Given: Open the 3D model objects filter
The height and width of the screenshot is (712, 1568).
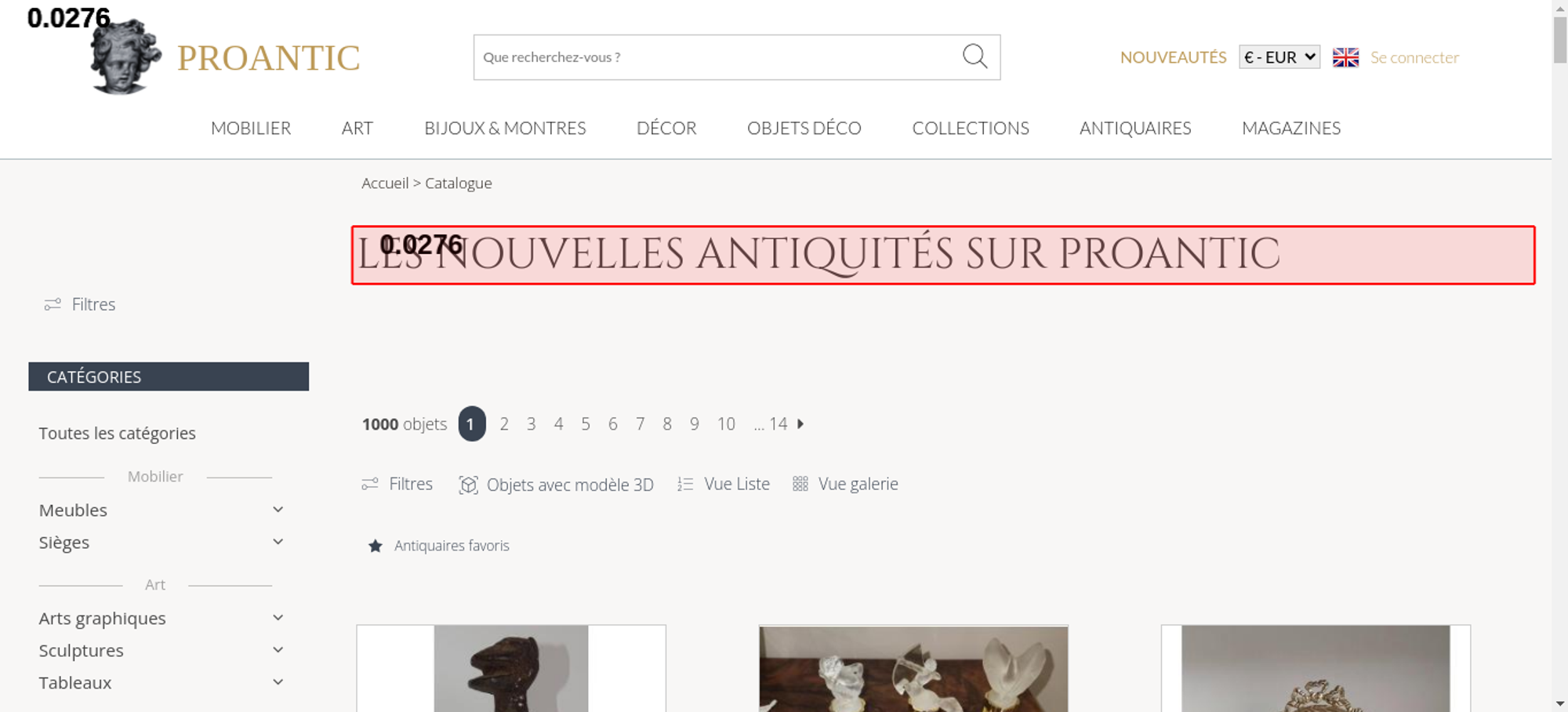Looking at the screenshot, I should [556, 485].
